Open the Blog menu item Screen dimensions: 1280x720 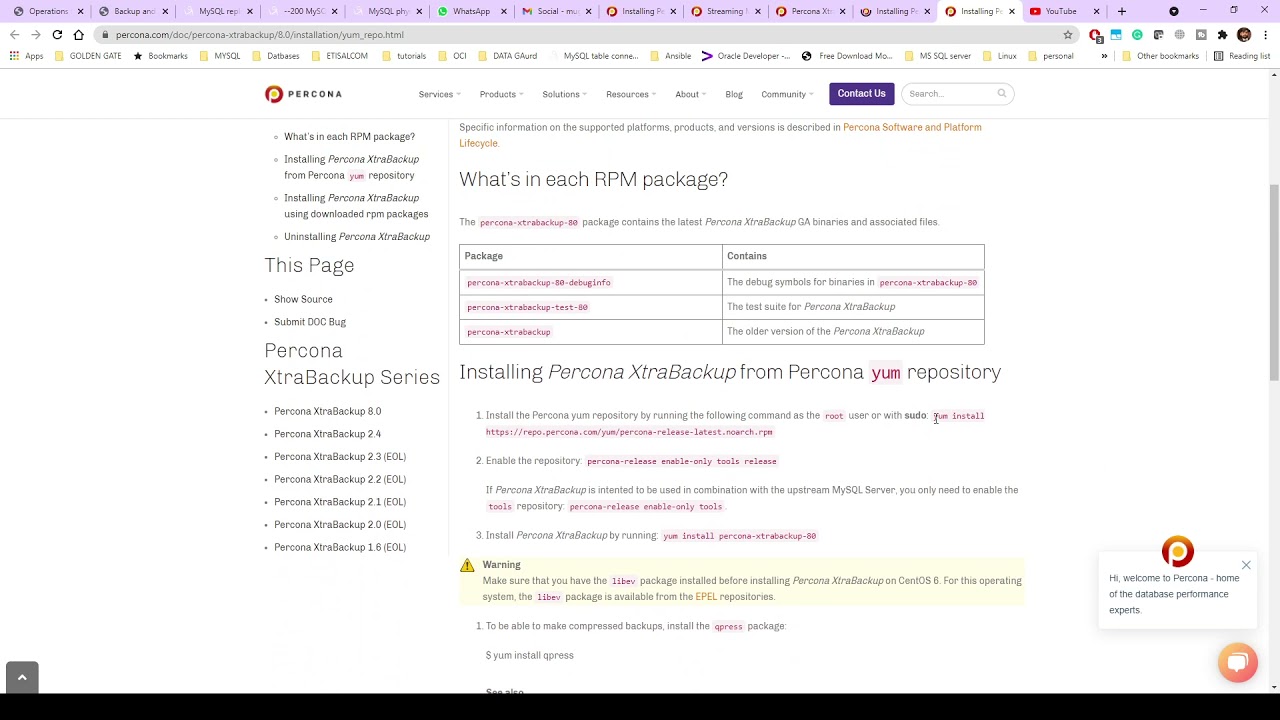coord(734,94)
